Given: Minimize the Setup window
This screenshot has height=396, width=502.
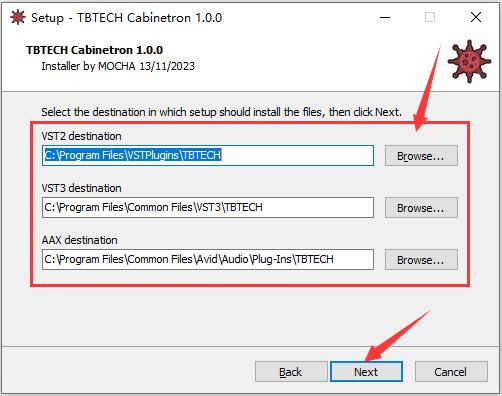Looking at the screenshot, I should tap(385, 17).
